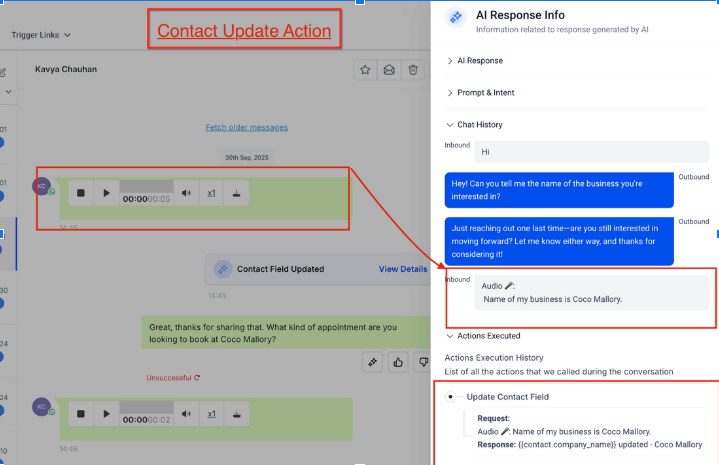This screenshot has width=719, height=465.
Task: Open AI response info sparkle button under message
Action: point(372,362)
